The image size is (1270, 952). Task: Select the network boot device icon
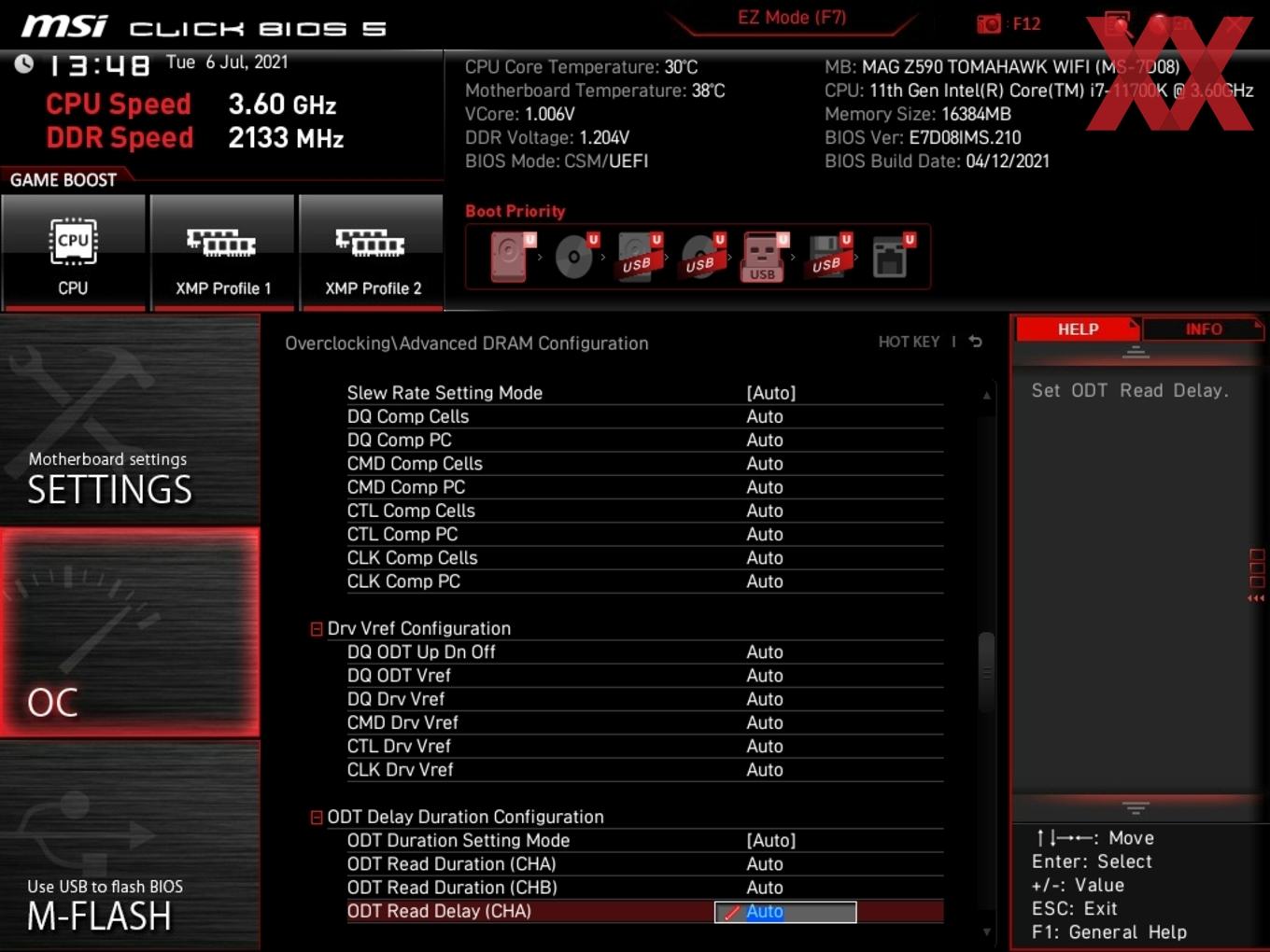click(x=892, y=256)
